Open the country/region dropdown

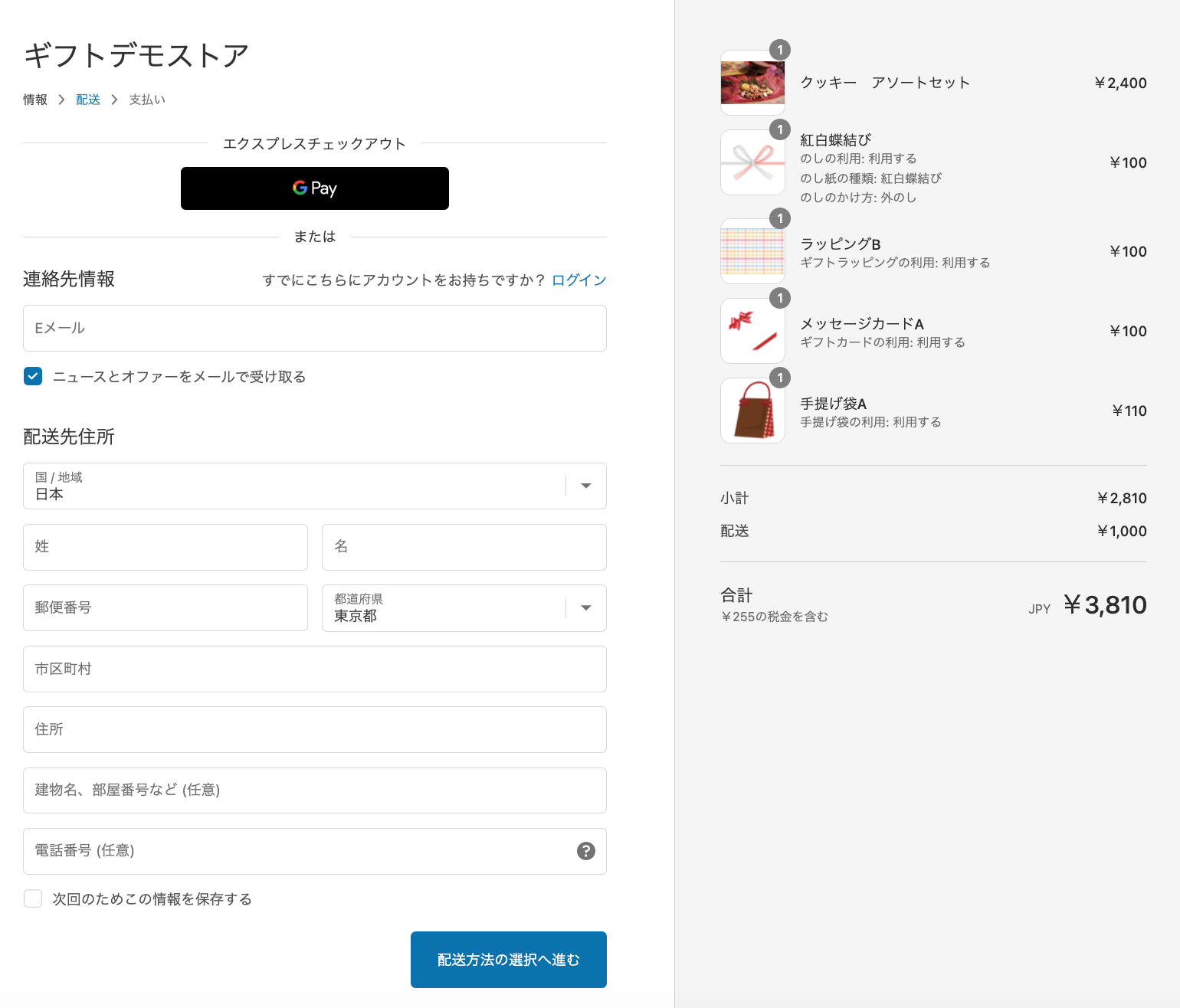click(315, 486)
